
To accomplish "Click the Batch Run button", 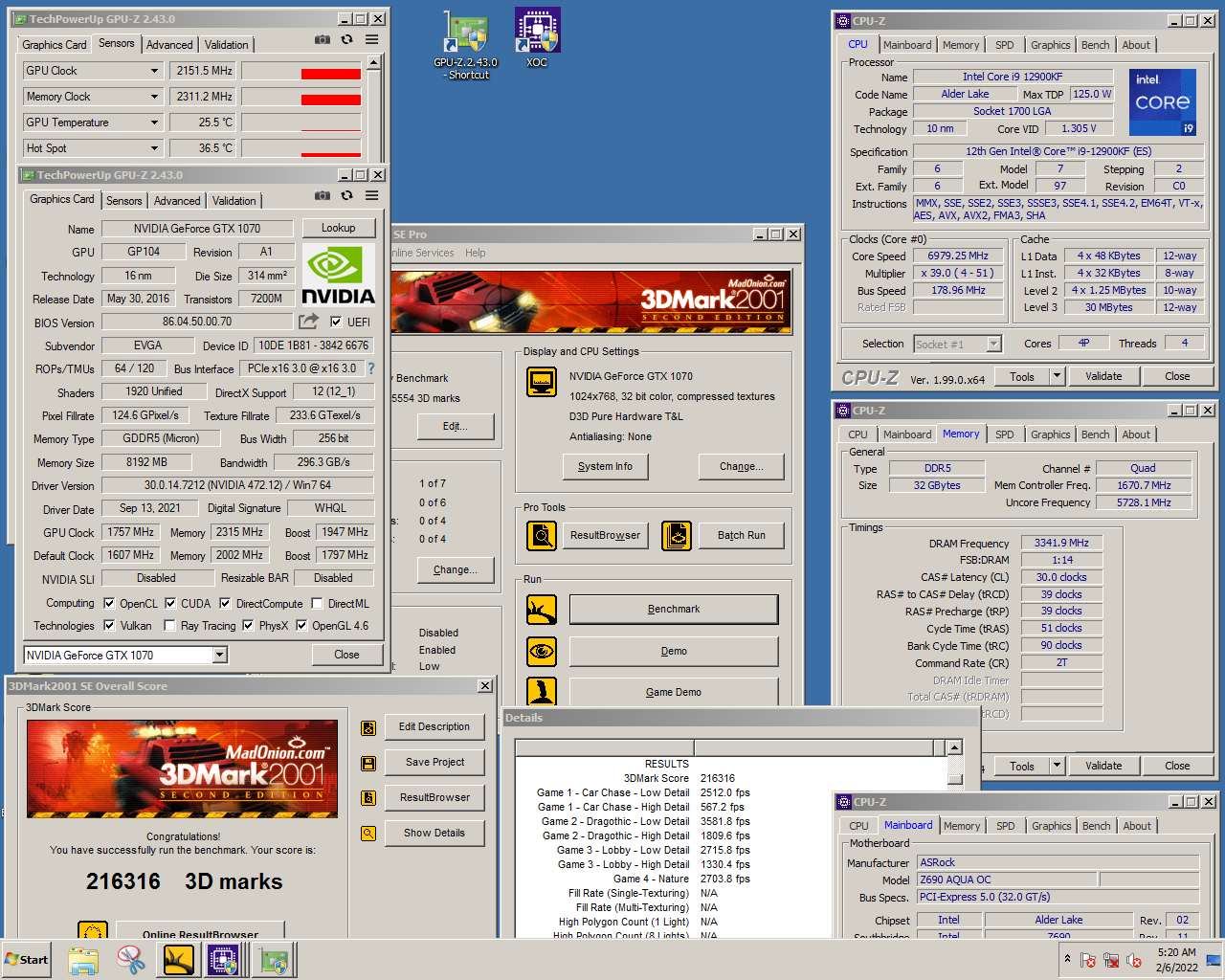I will pos(742,535).
